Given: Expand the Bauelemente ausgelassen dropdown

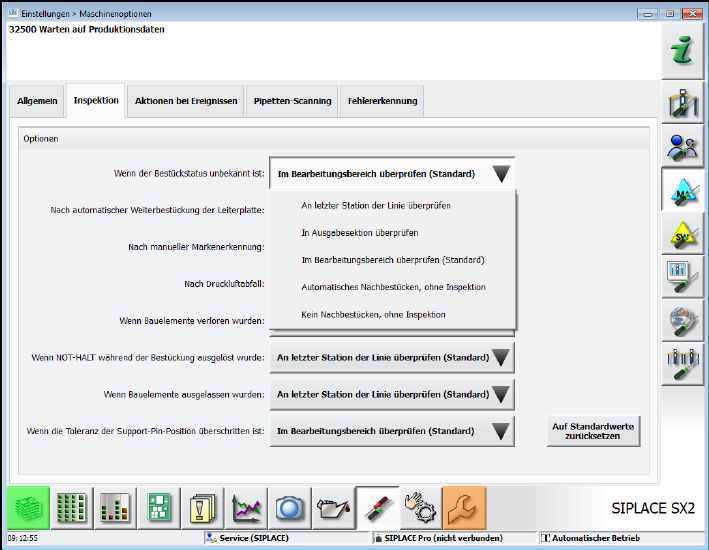Looking at the screenshot, I should click(392, 394).
